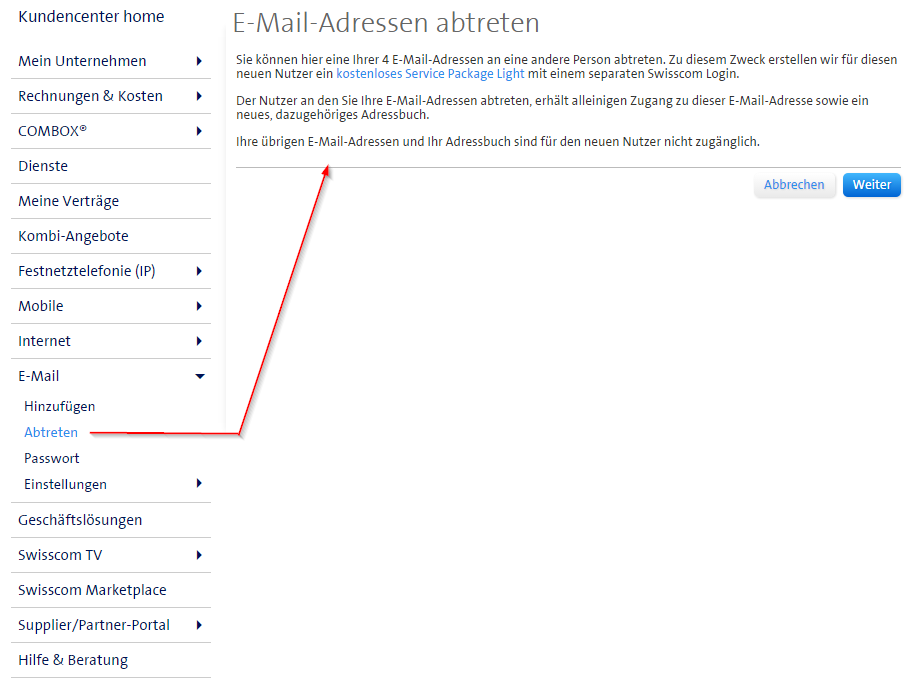Collapse the E-Mail menu
Viewport: 908px width, 690px height.
coord(200,376)
